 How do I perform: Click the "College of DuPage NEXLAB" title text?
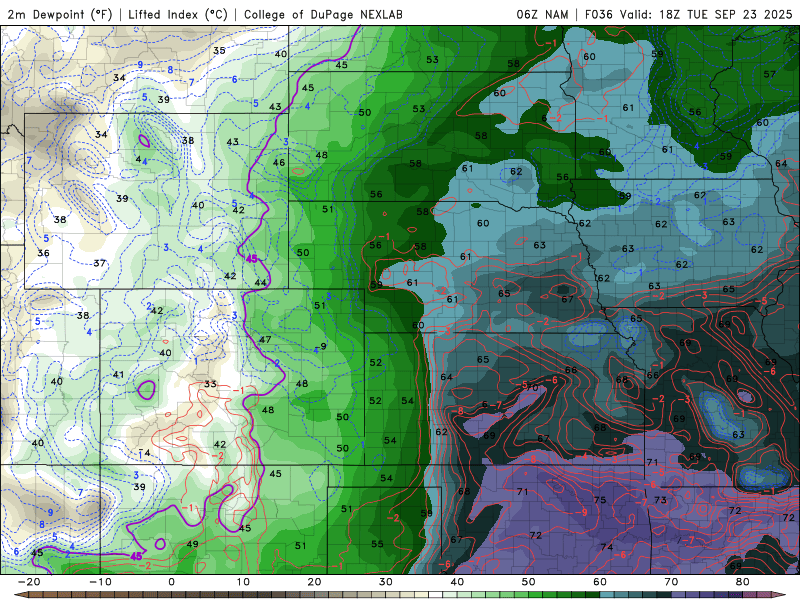(x=323, y=14)
